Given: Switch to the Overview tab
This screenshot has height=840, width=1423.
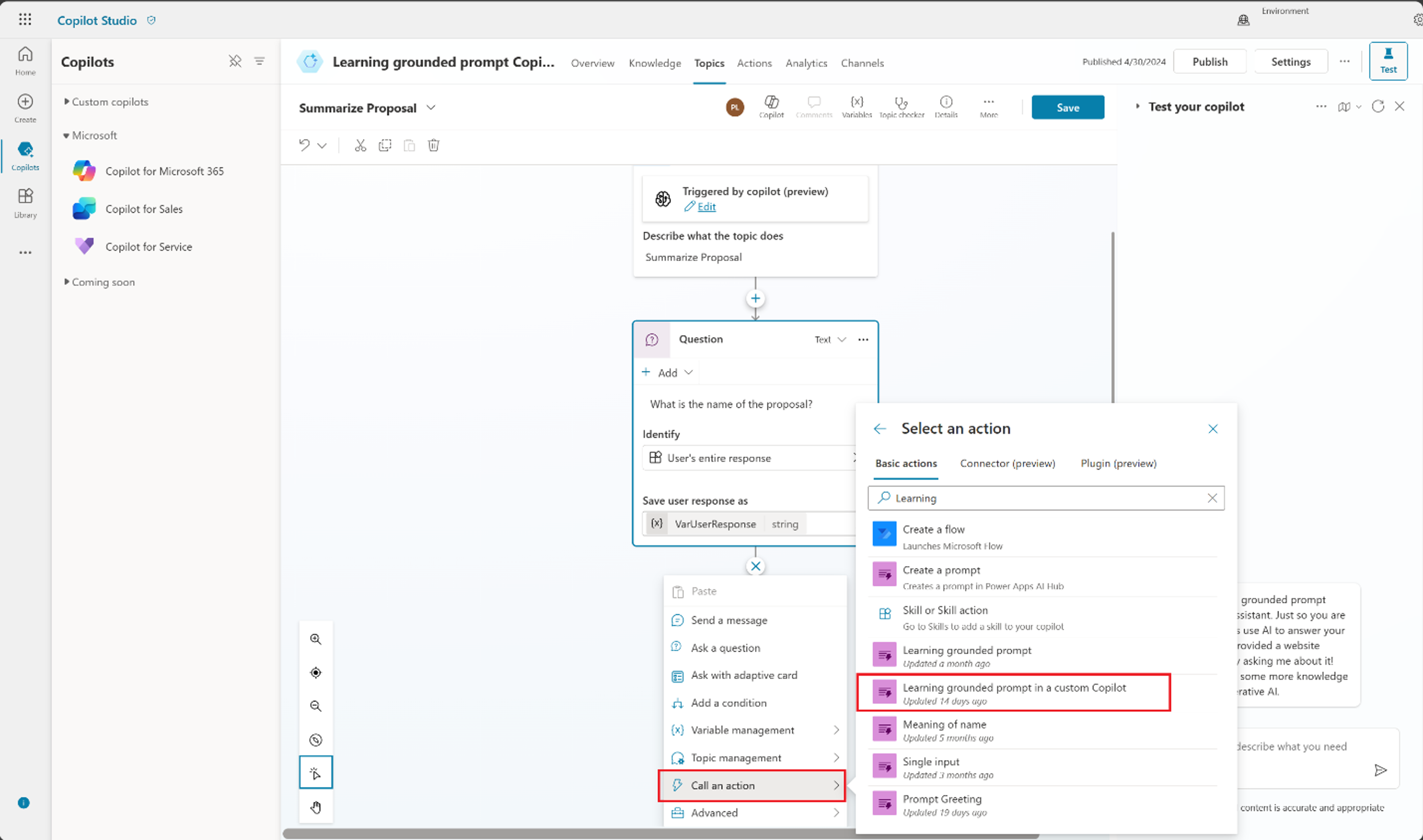Looking at the screenshot, I should point(592,63).
